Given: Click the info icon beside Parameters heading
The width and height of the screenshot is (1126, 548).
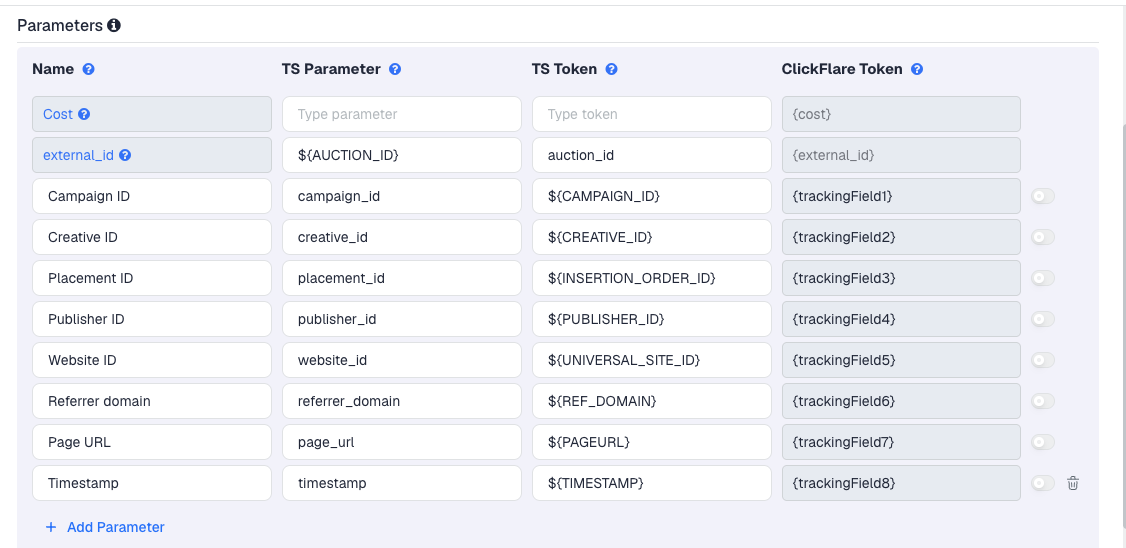Looking at the screenshot, I should coord(113,26).
